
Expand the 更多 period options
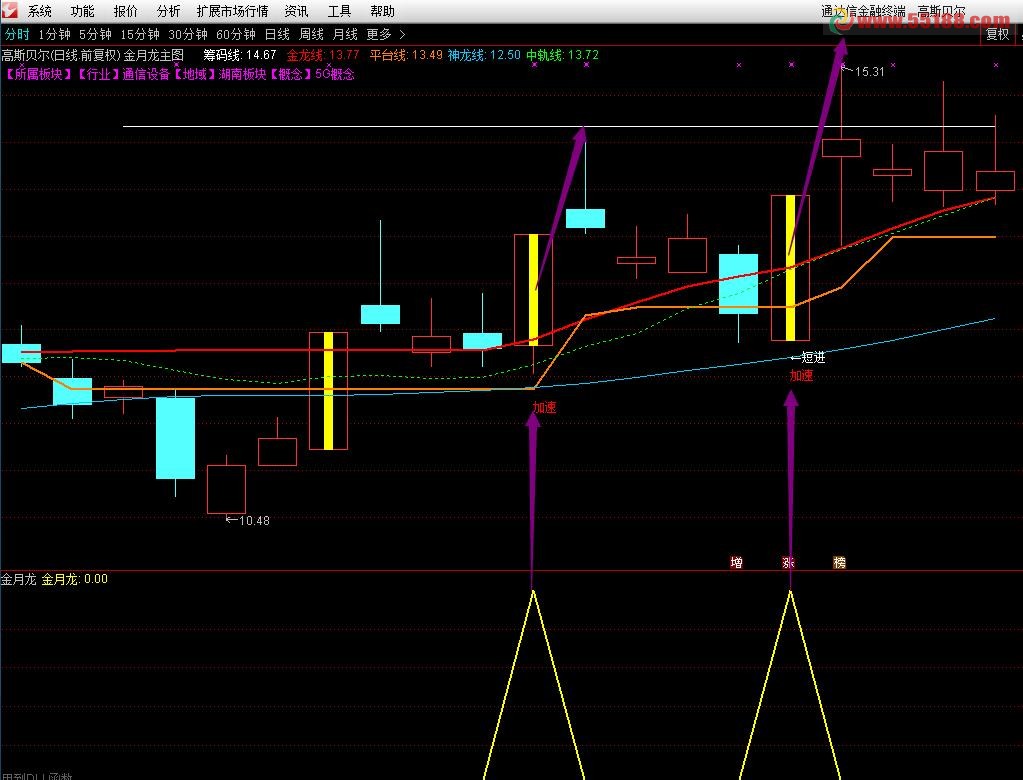pos(379,34)
